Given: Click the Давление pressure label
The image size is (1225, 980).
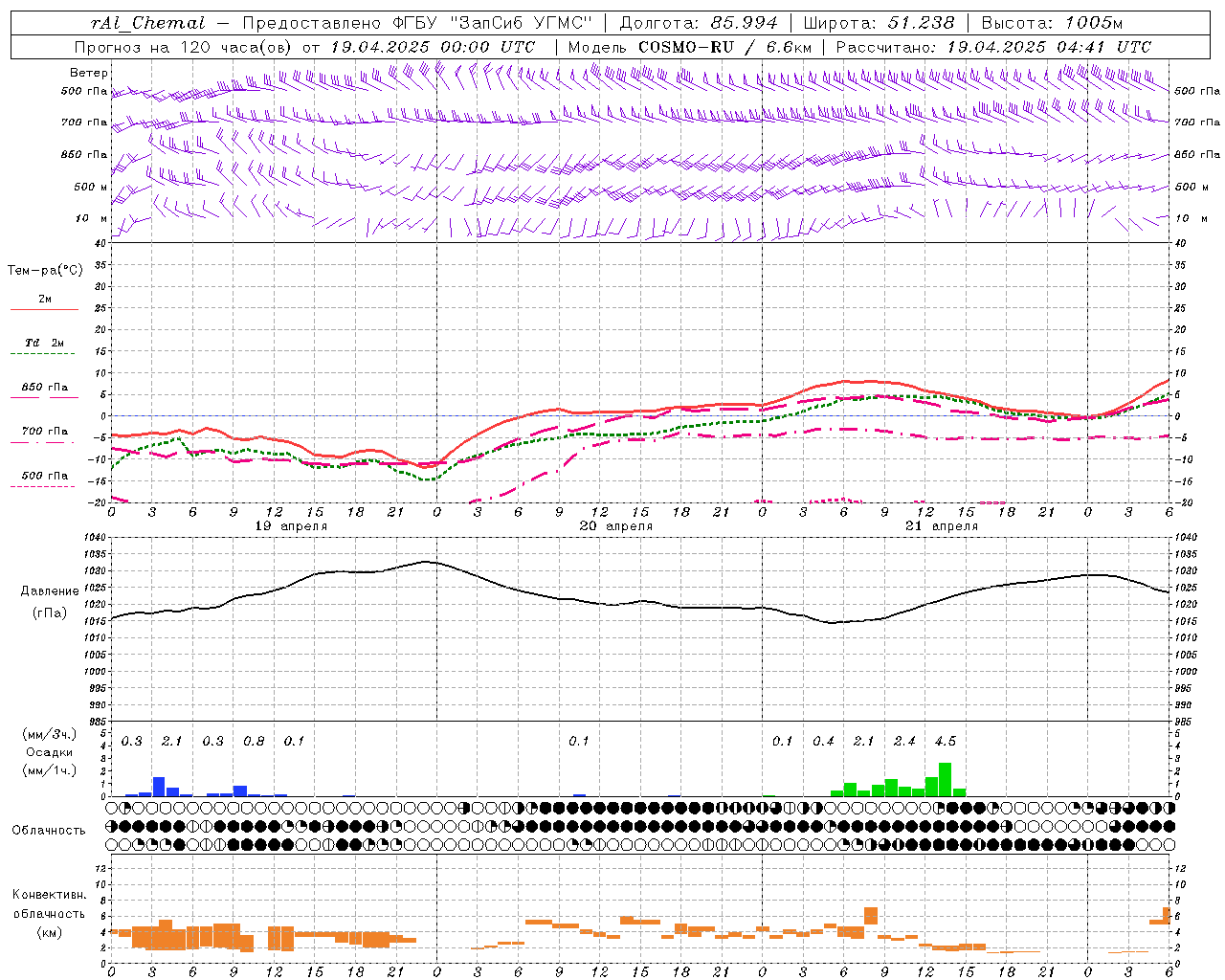Looking at the screenshot, I should 50,591.
